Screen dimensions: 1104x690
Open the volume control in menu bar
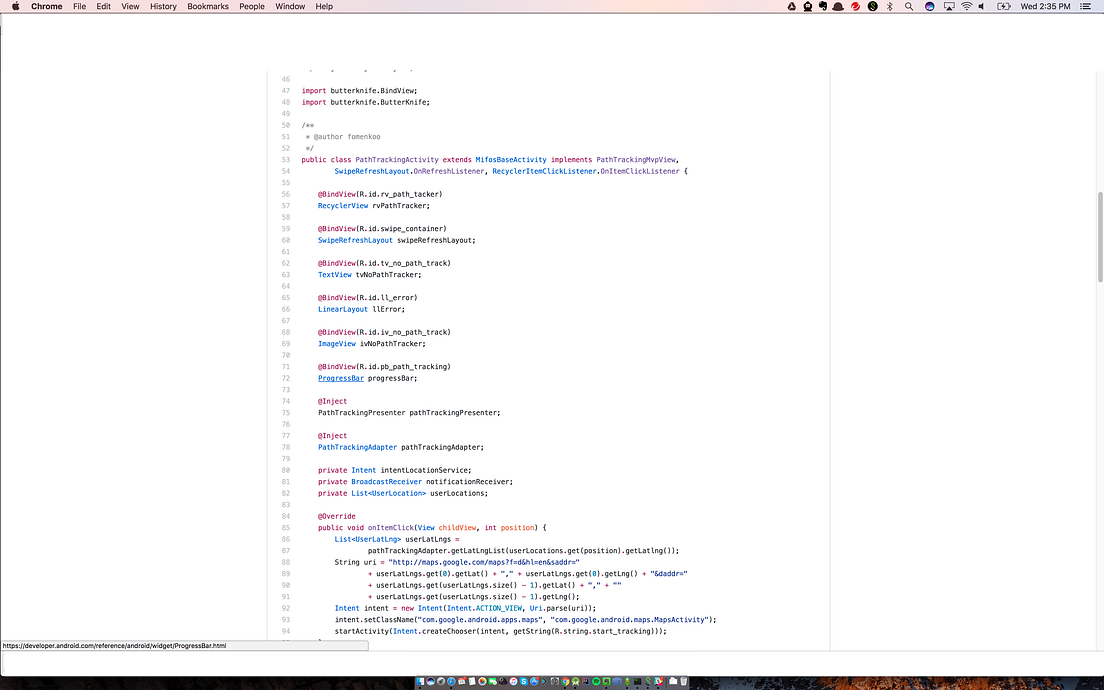point(981,6)
